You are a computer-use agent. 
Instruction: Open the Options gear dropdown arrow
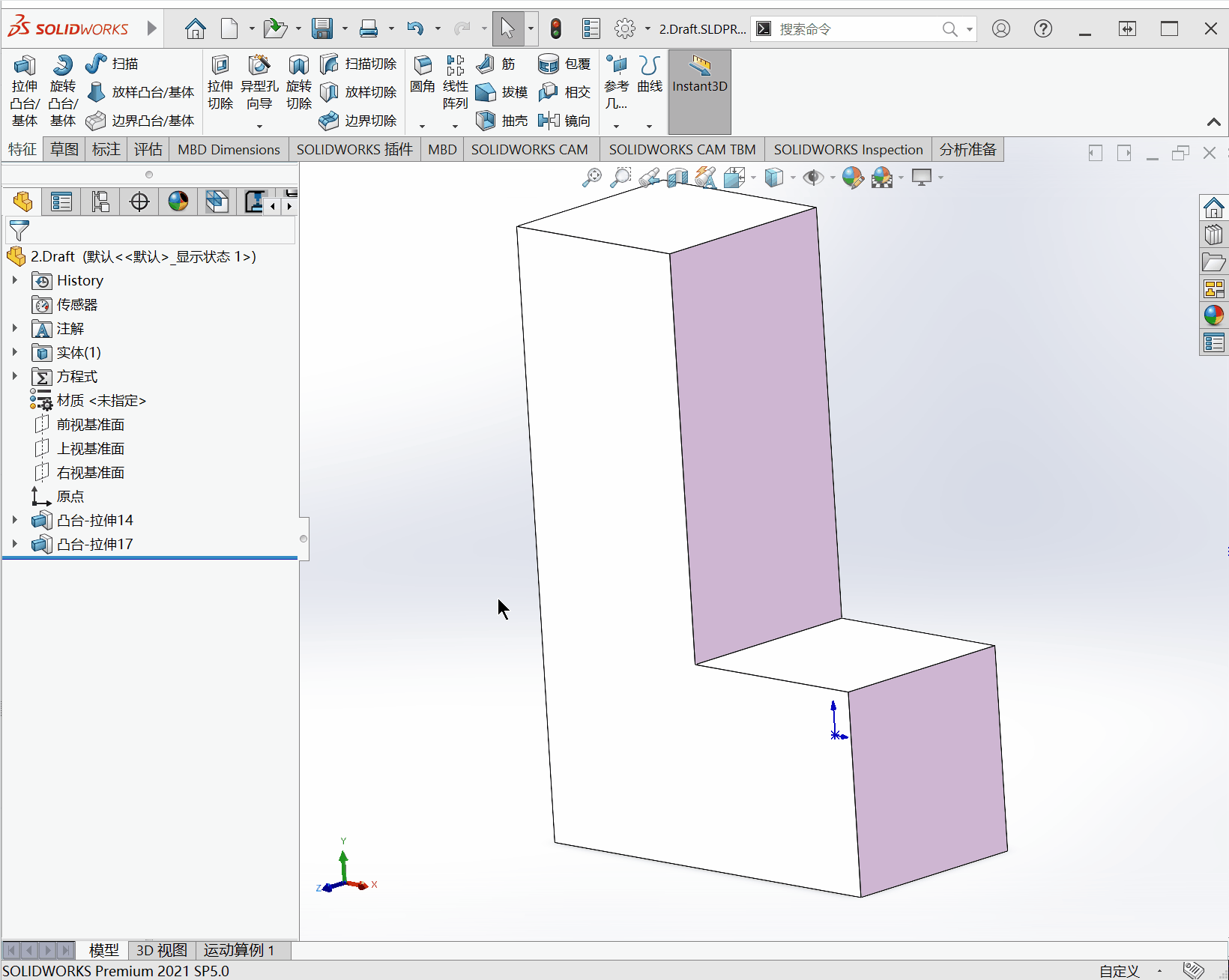[x=647, y=29]
